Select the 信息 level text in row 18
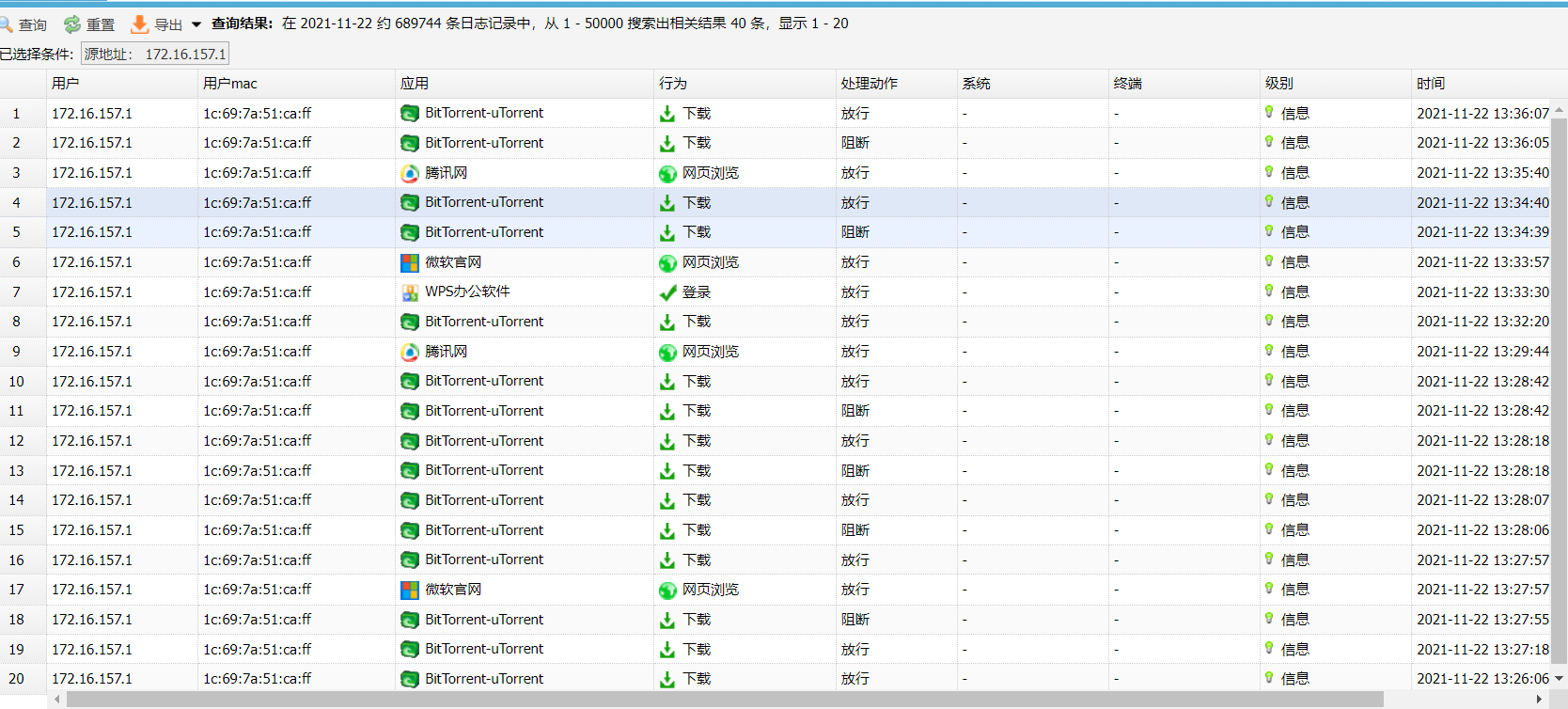The image size is (1568, 709). tap(1295, 620)
